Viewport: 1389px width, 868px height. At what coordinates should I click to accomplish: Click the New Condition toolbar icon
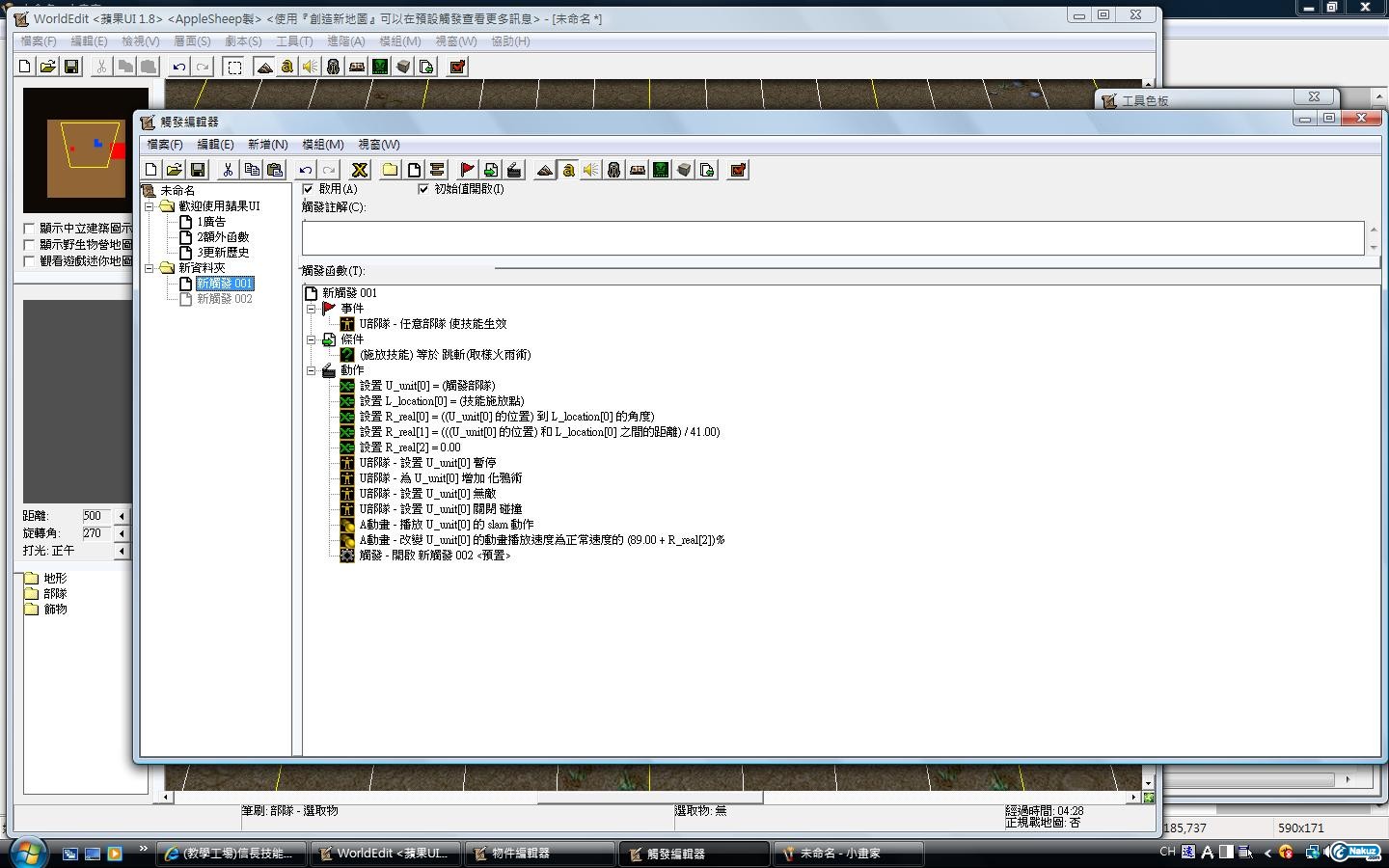(x=491, y=170)
